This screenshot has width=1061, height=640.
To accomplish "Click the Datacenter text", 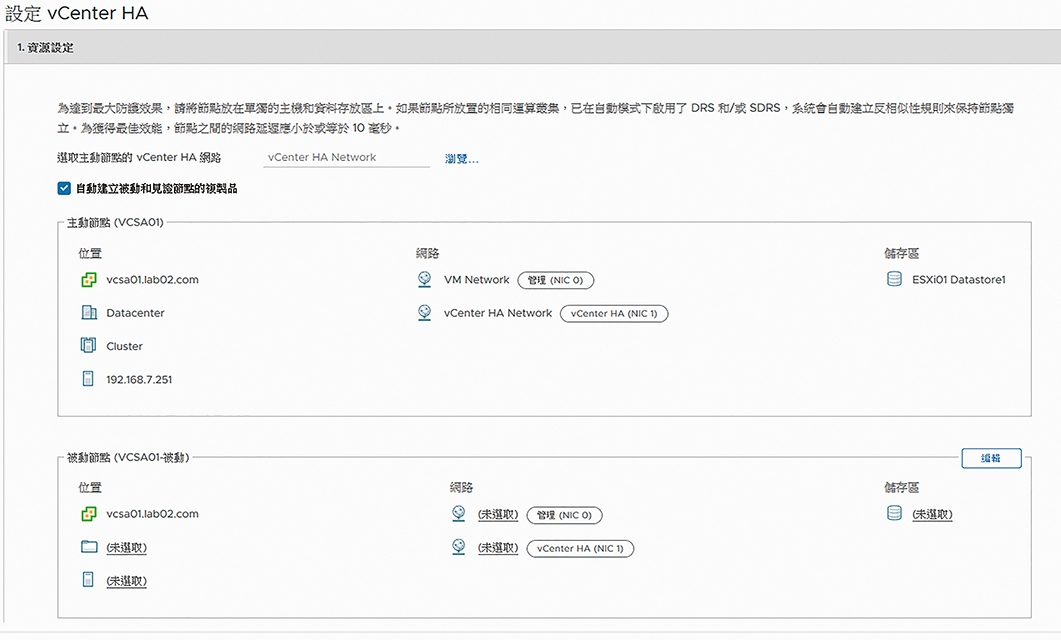I will tap(135, 313).
